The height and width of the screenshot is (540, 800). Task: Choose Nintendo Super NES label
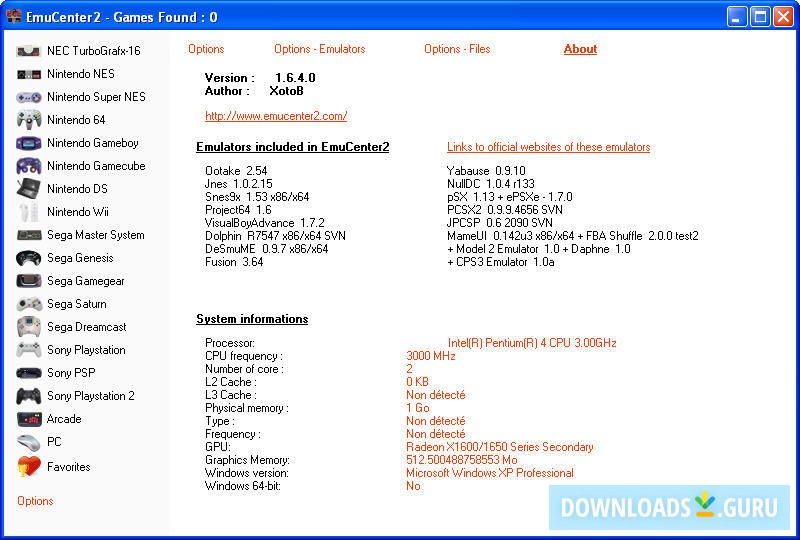click(96, 97)
